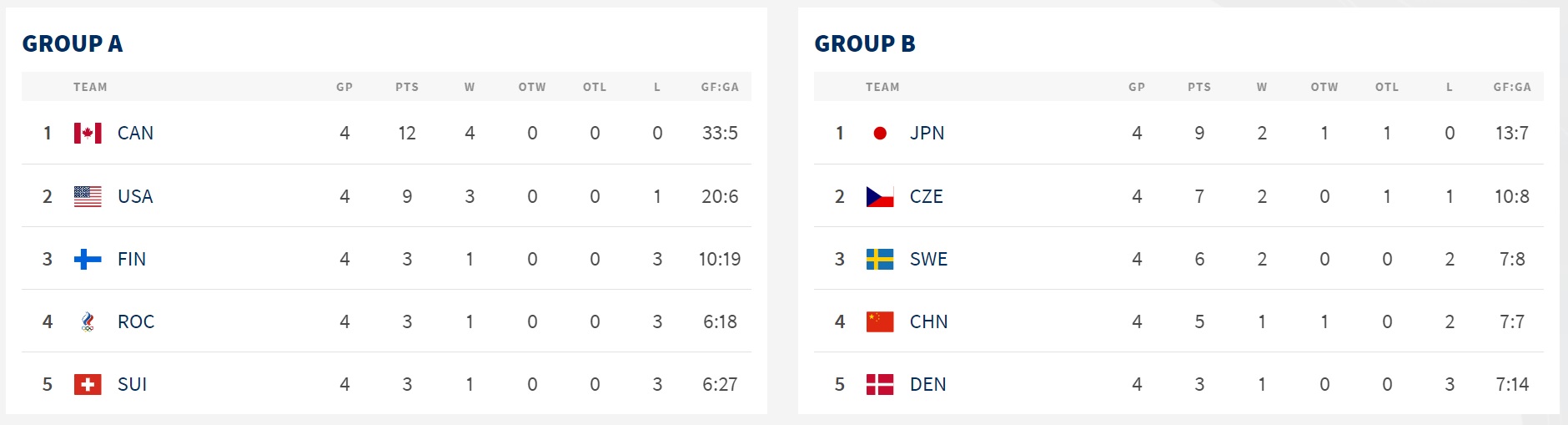The image size is (1568, 425).
Task: Click the GF:GA column header in Group B
Action: pyautogui.click(x=1511, y=87)
